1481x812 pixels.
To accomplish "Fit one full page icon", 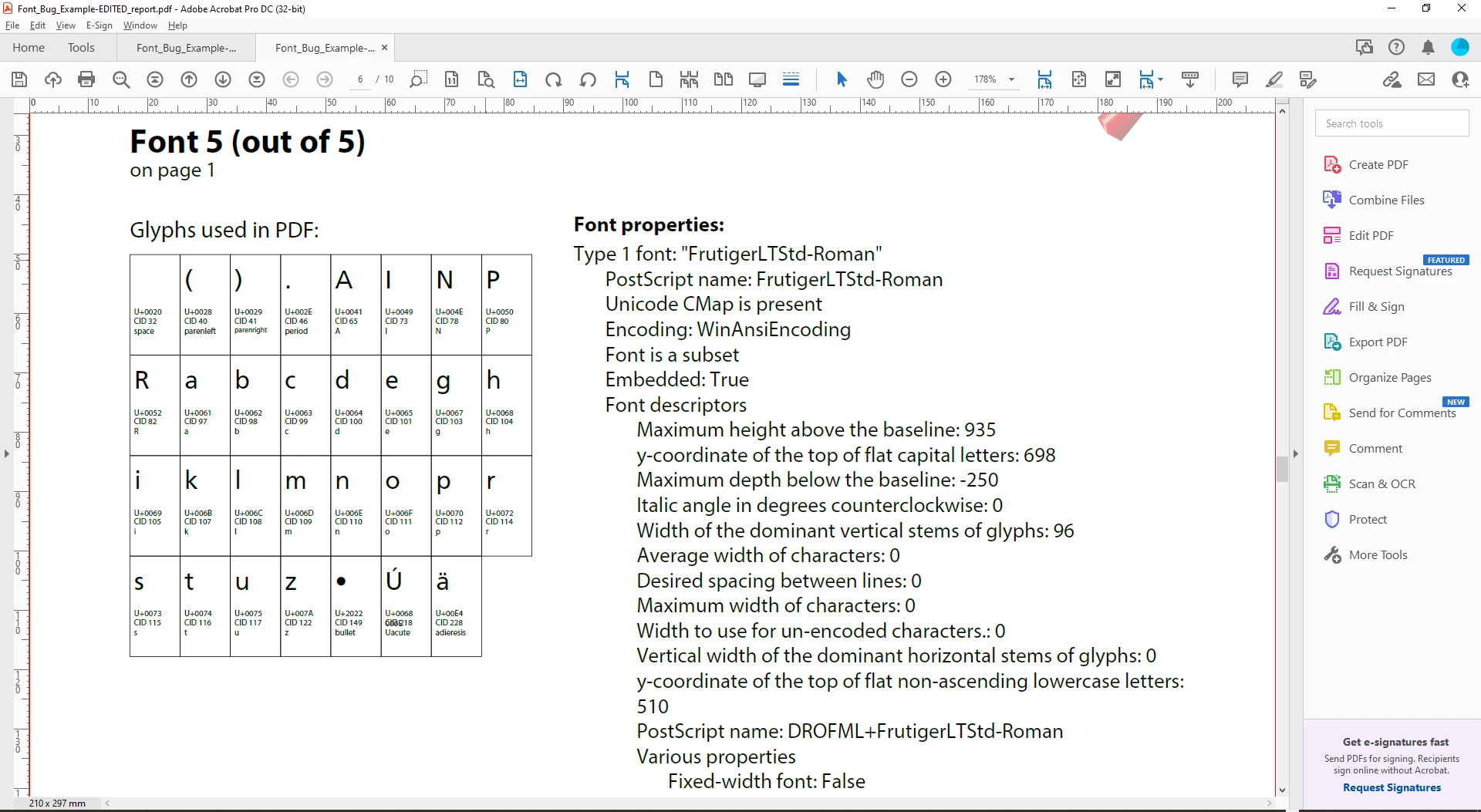I will point(1079,79).
